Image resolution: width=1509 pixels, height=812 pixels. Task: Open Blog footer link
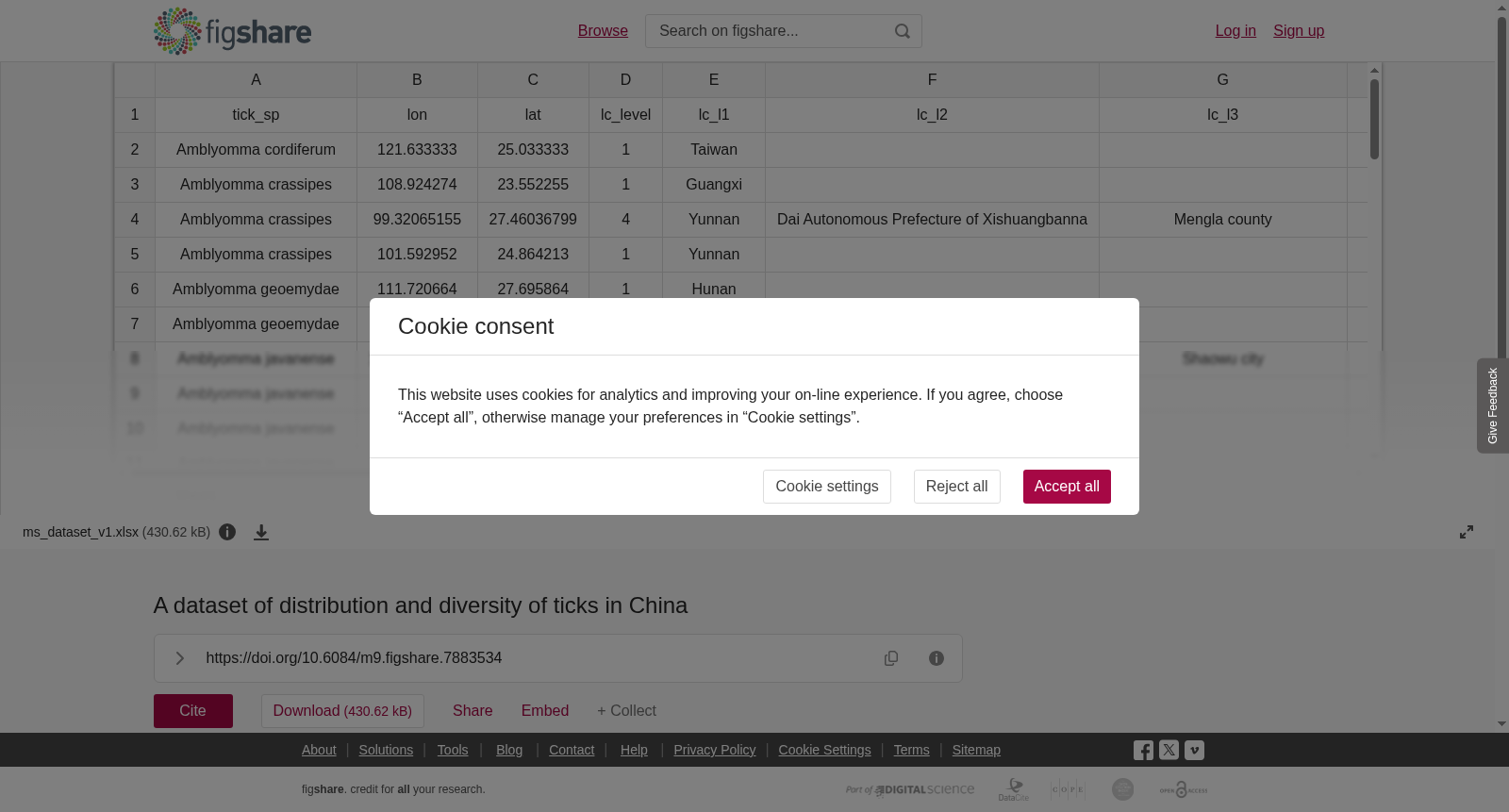[x=509, y=750]
